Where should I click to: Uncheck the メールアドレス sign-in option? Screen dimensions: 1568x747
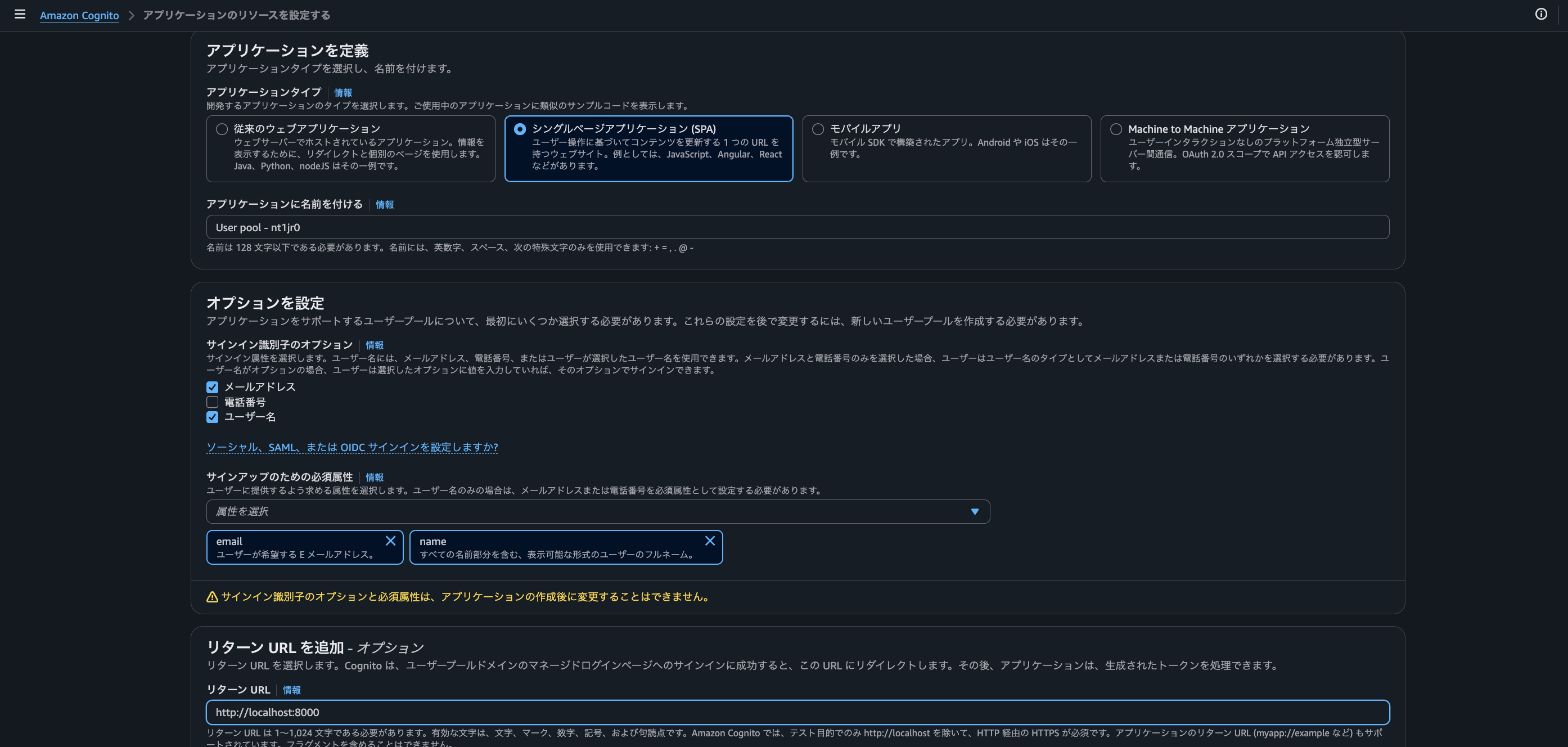(x=213, y=387)
